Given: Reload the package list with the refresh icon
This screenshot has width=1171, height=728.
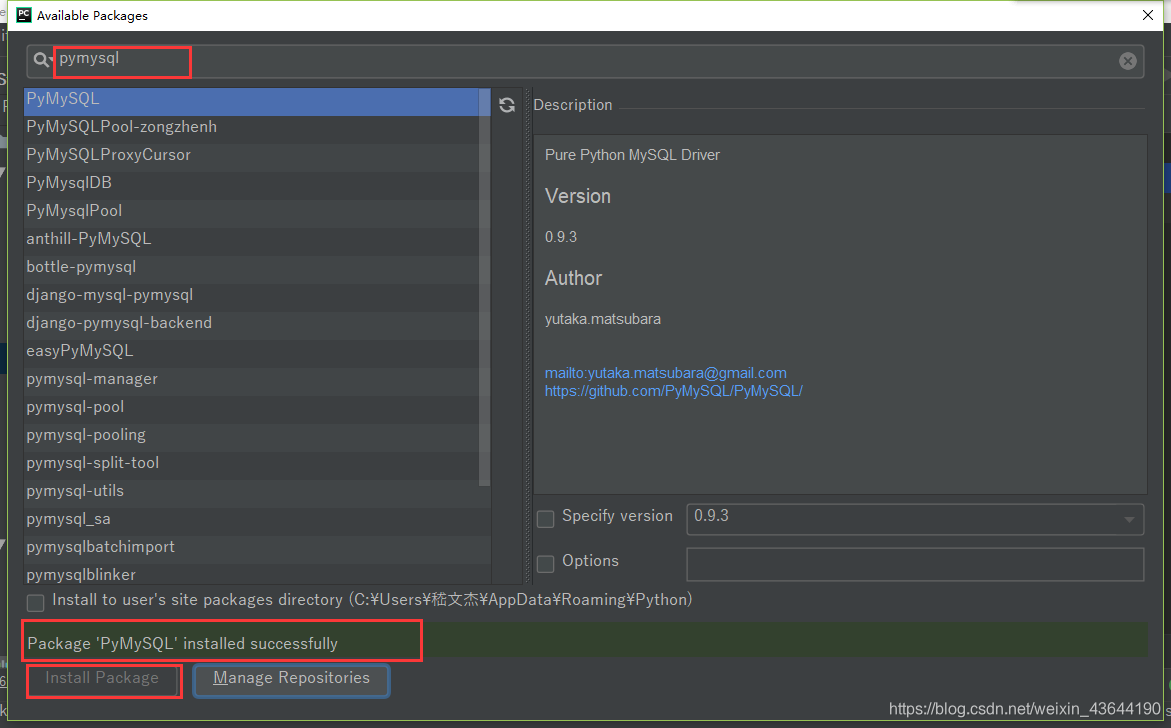Looking at the screenshot, I should click(507, 105).
